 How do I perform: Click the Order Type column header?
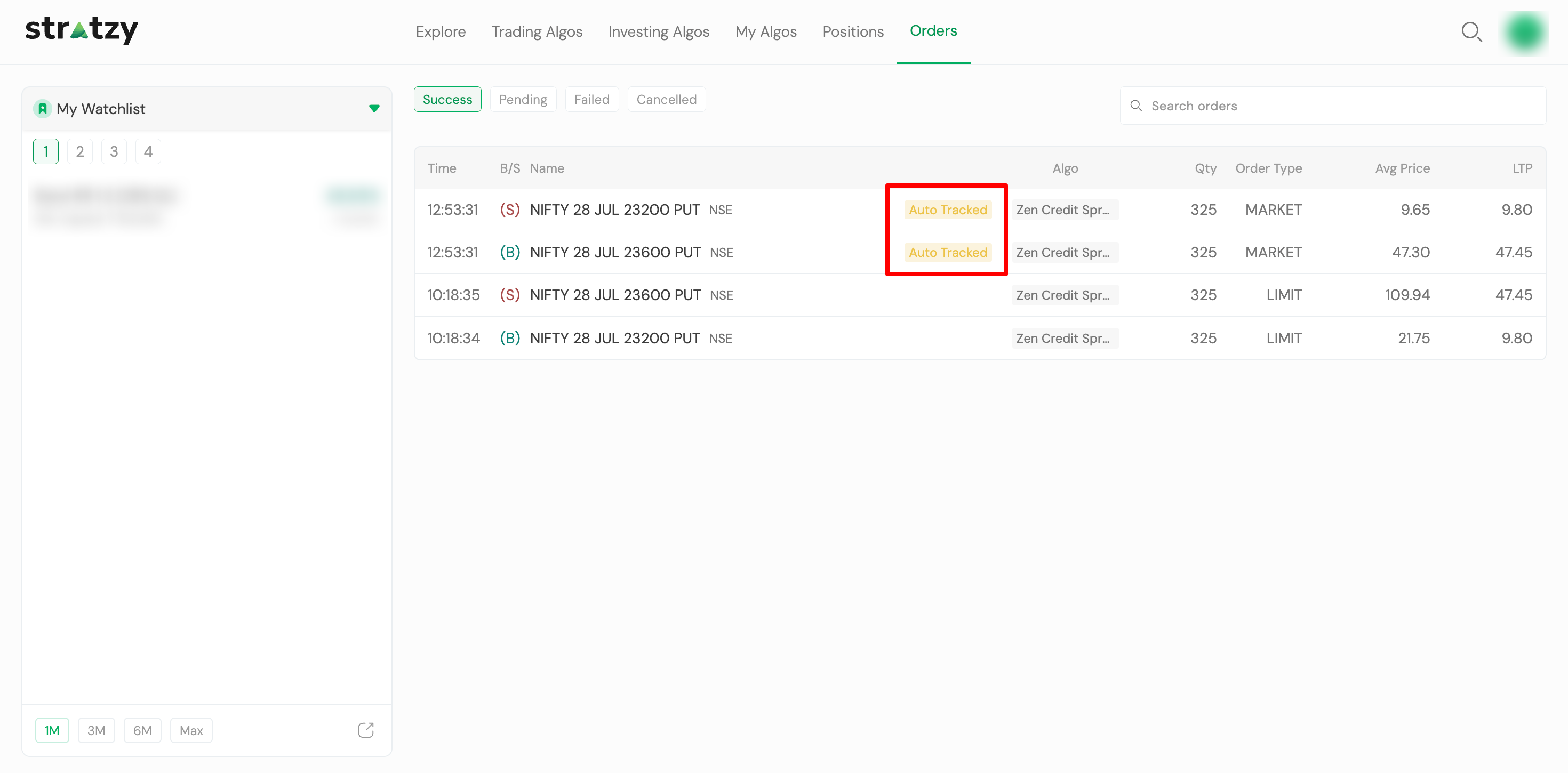[1268, 168]
